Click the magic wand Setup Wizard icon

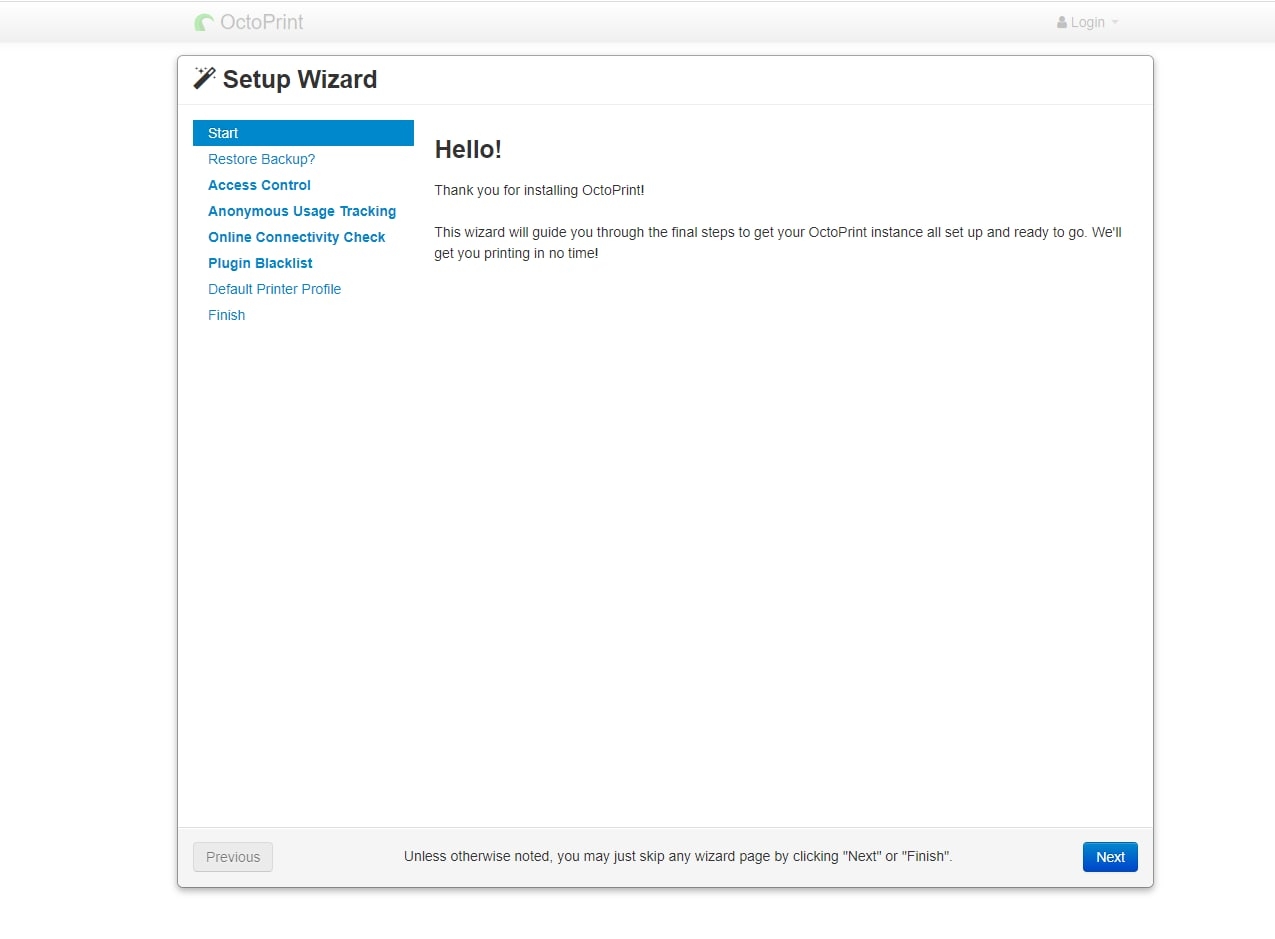[x=204, y=78]
